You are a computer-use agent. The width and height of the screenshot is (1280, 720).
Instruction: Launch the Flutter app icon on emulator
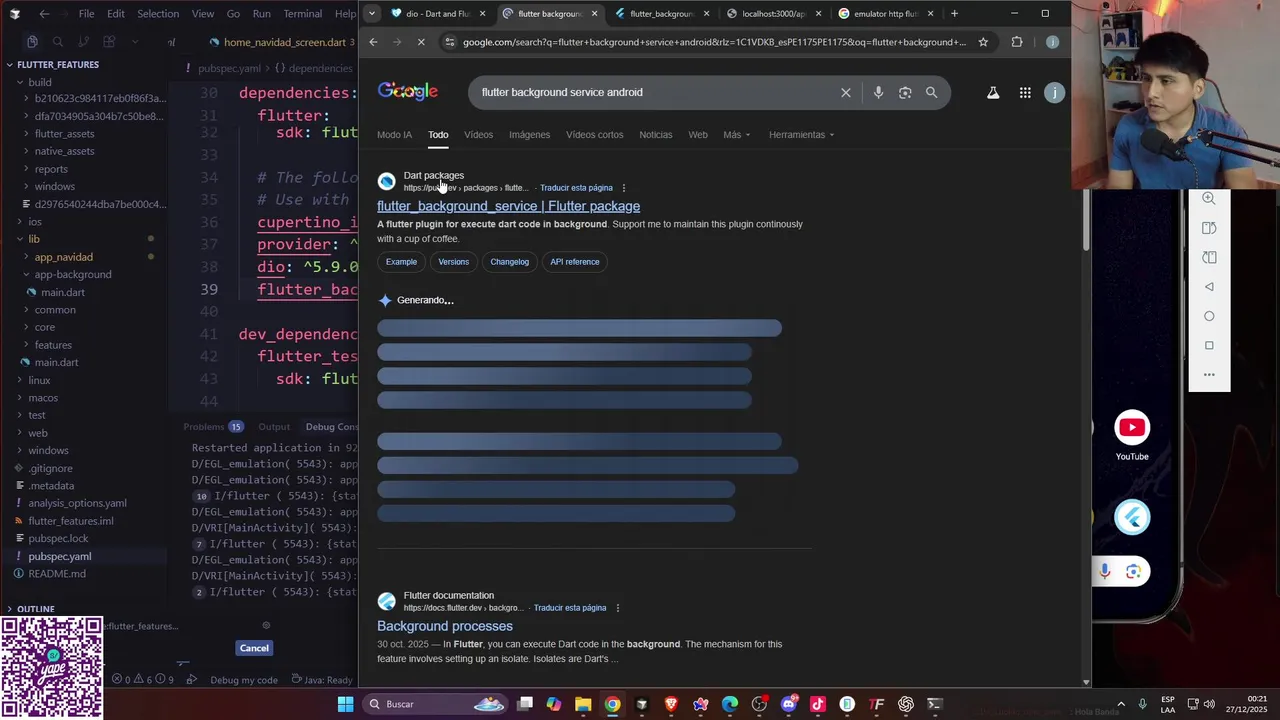pyautogui.click(x=1132, y=517)
